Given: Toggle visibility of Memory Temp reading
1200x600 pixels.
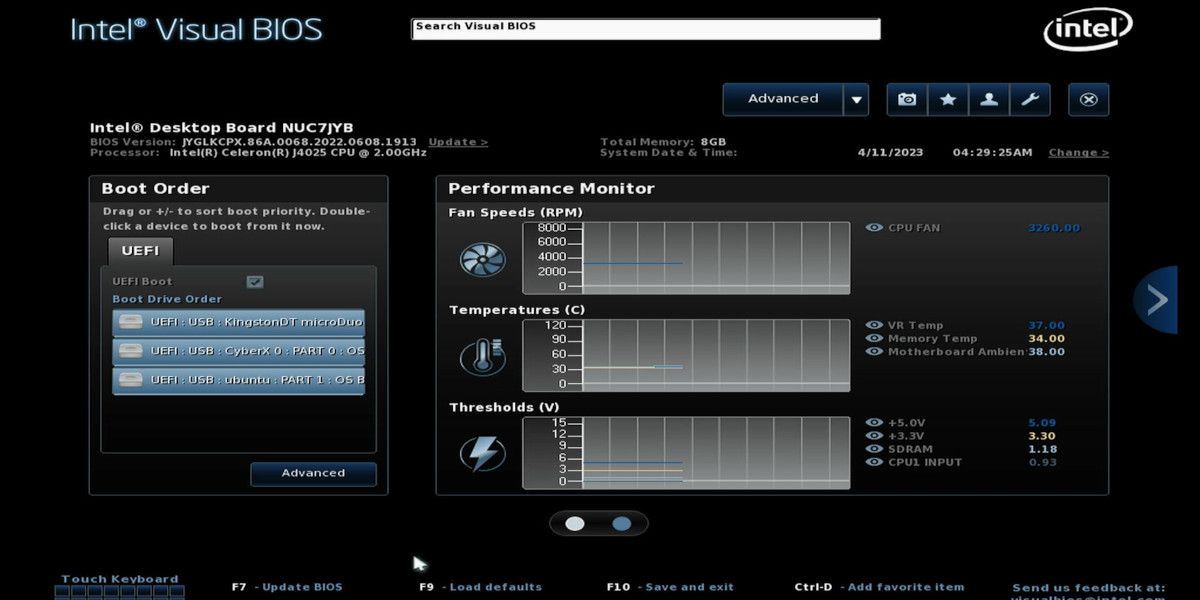Looking at the screenshot, I should click(x=873, y=338).
